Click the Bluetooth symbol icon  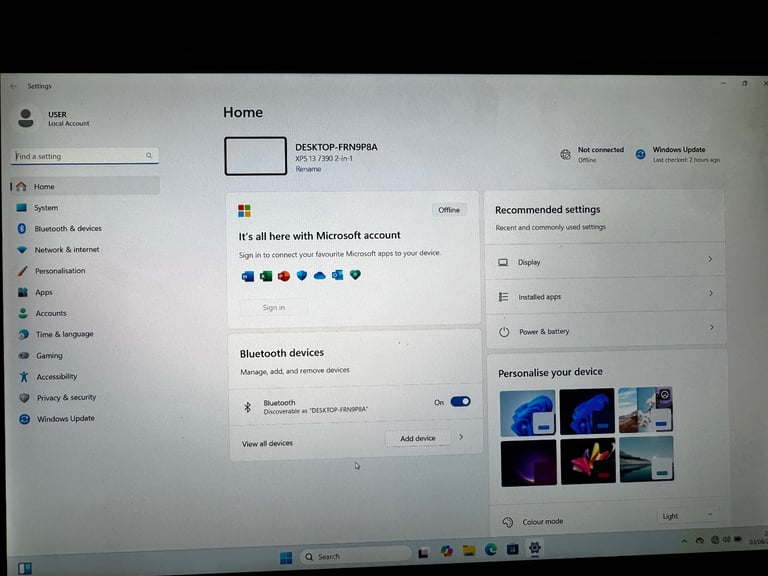coord(248,407)
